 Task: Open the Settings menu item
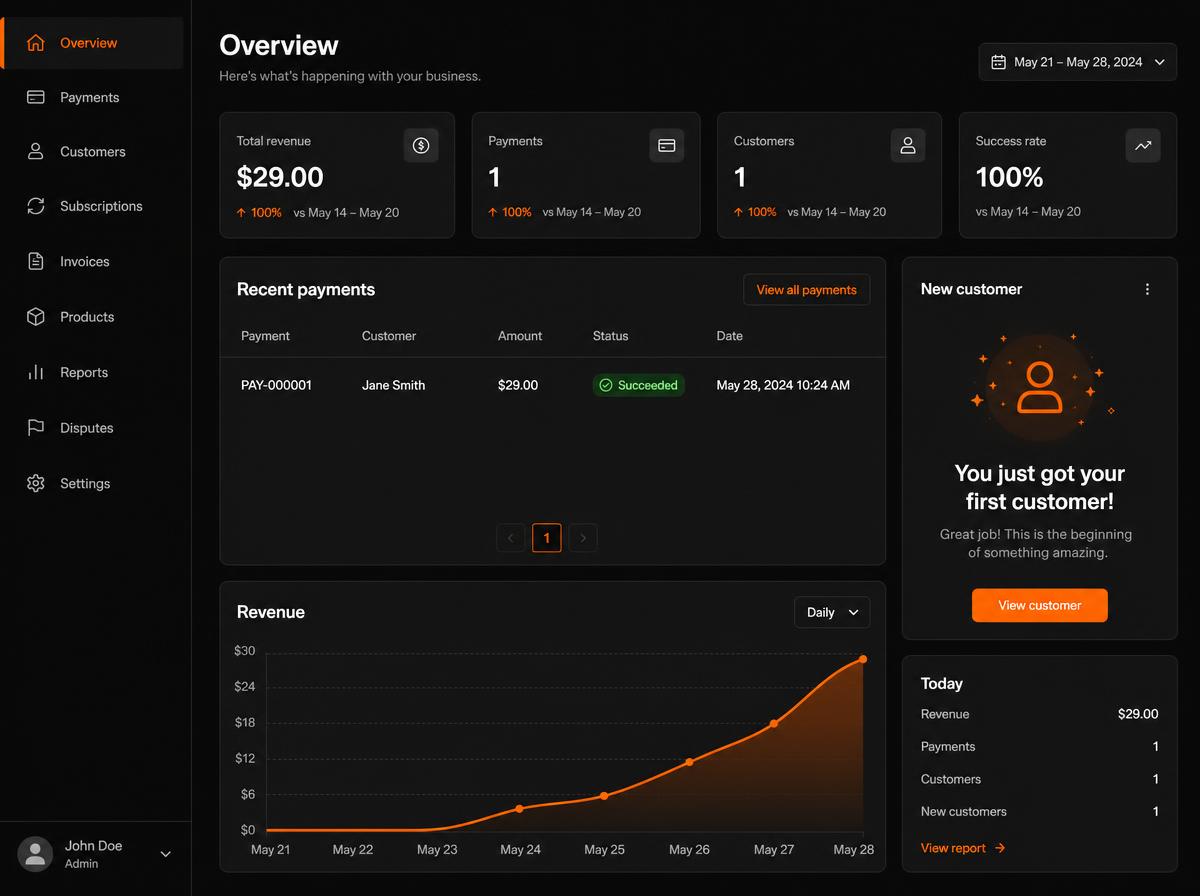click(x=93, y=483)
